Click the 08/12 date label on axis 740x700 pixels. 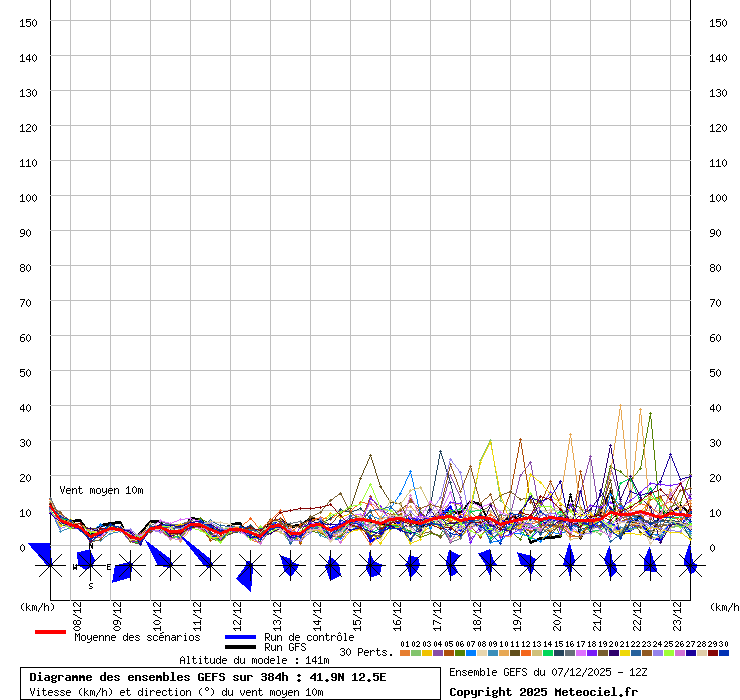(x=78, y=611)
